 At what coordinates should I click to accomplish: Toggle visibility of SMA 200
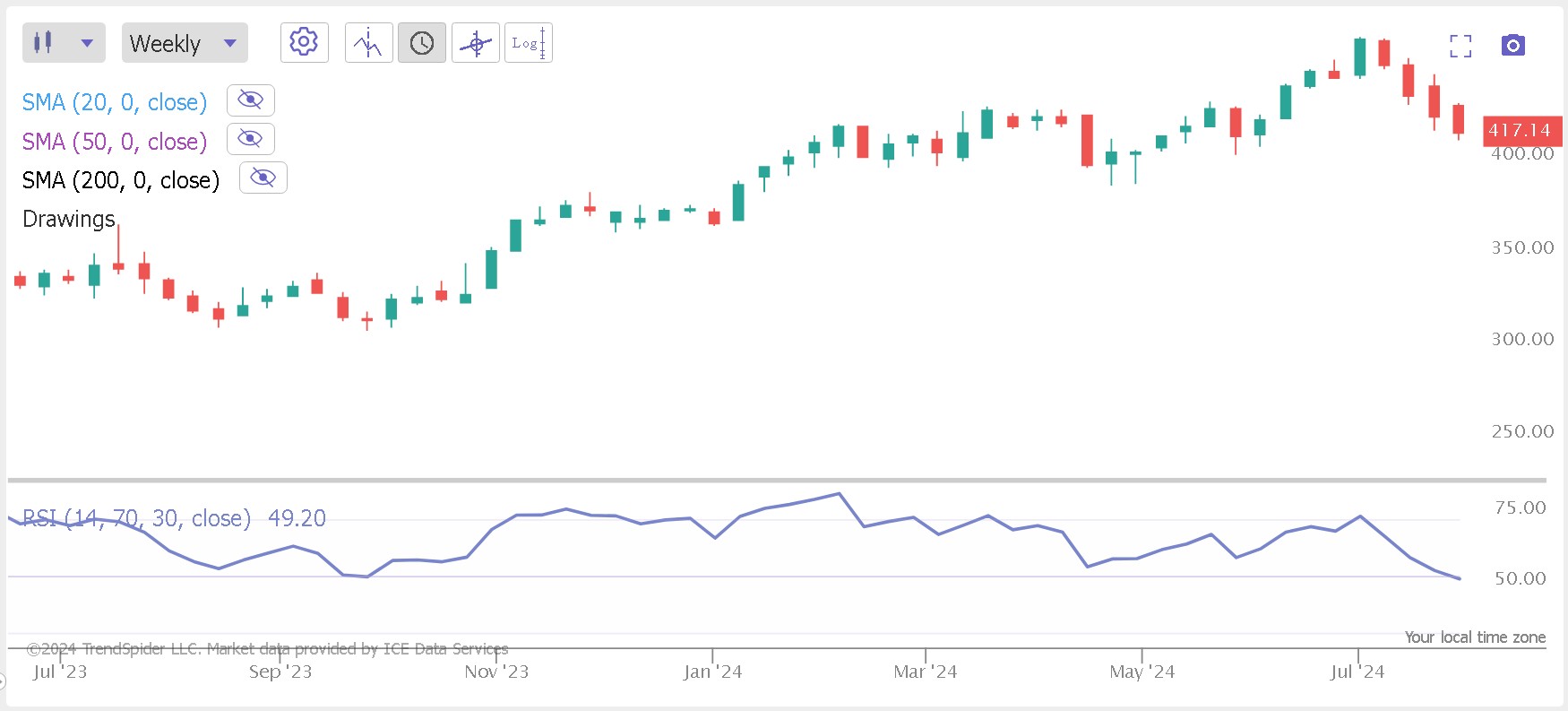click(x=263, y=178)
